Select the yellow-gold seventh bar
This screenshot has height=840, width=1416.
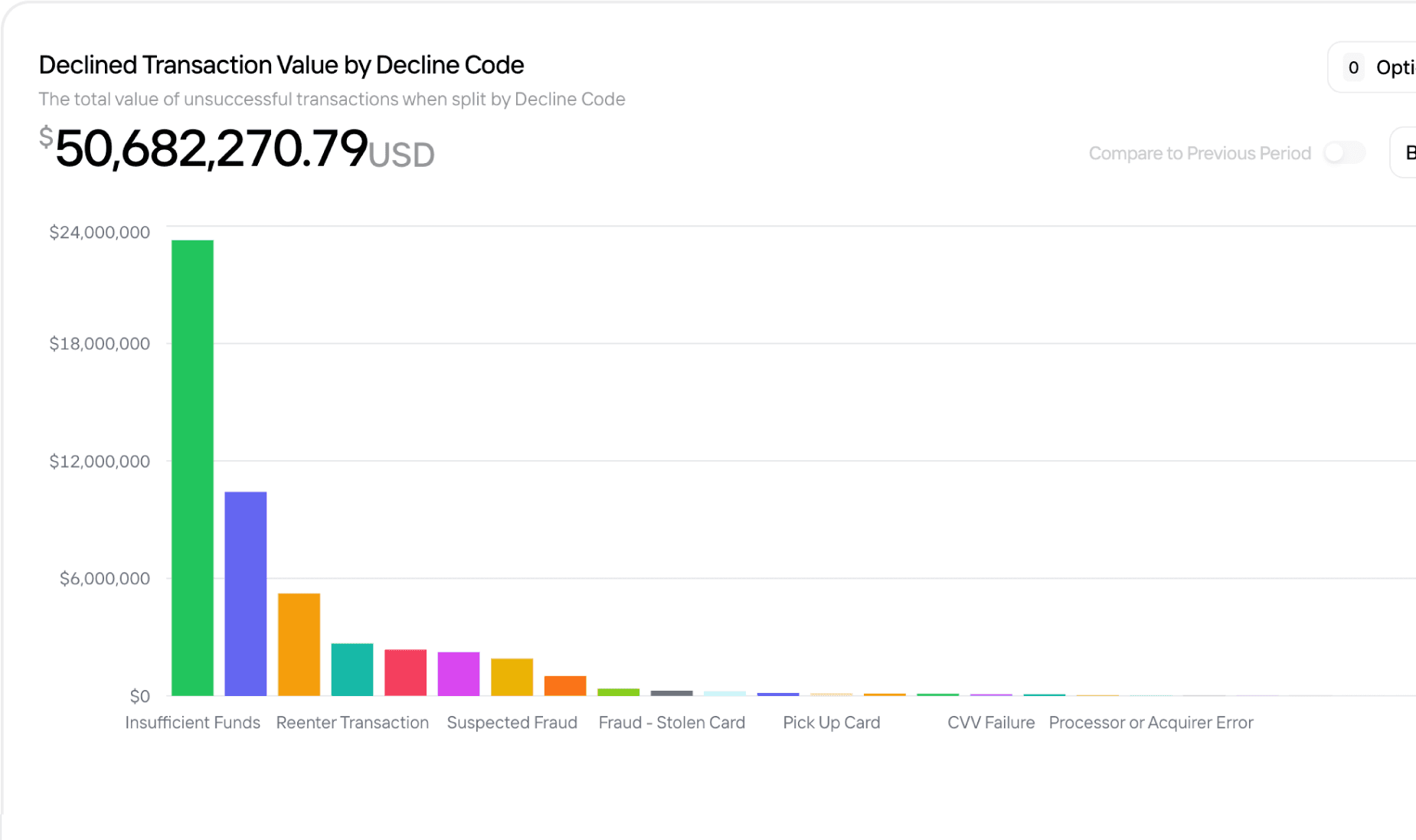512,677
